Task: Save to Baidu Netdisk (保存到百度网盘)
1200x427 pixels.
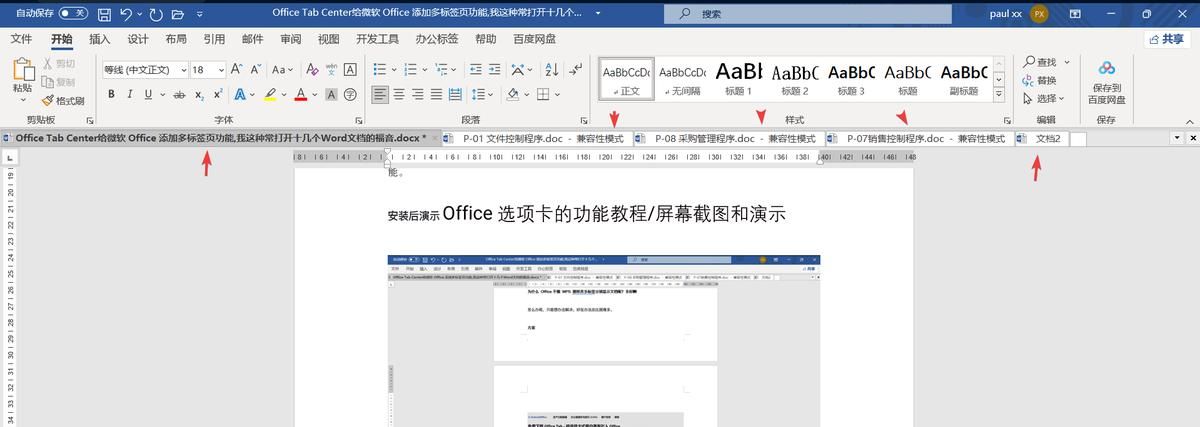Action: 1107,82
